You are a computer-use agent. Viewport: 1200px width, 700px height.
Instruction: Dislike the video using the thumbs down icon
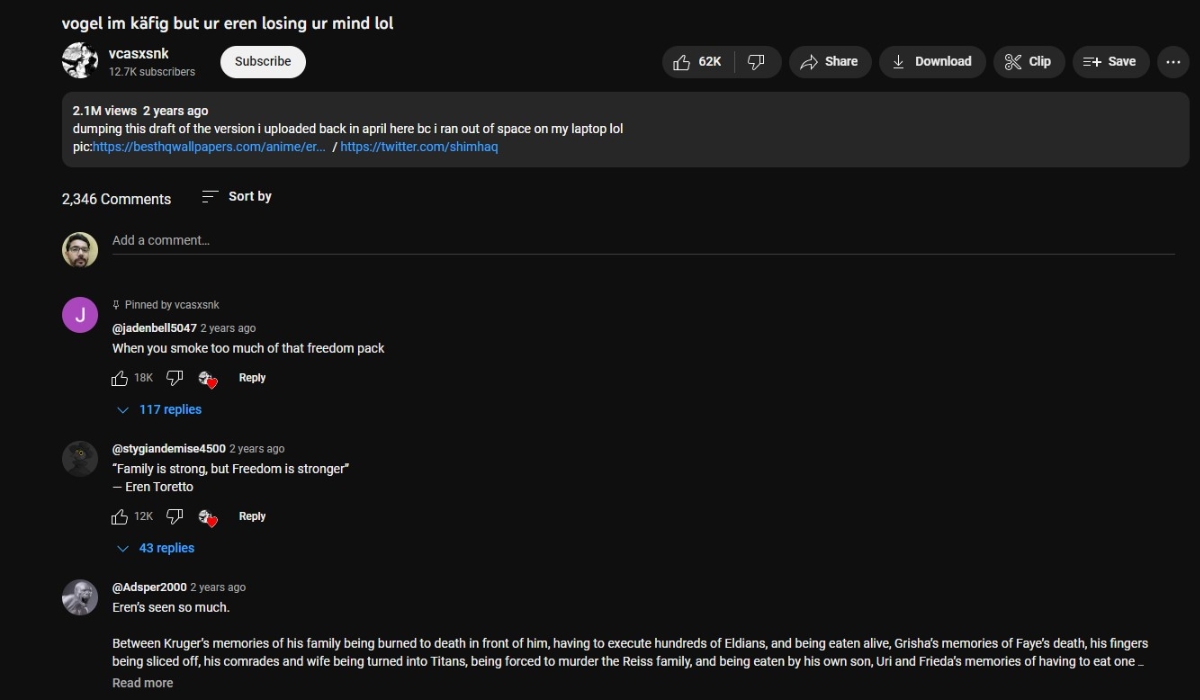pyautogui.click(x=757, y=61)
